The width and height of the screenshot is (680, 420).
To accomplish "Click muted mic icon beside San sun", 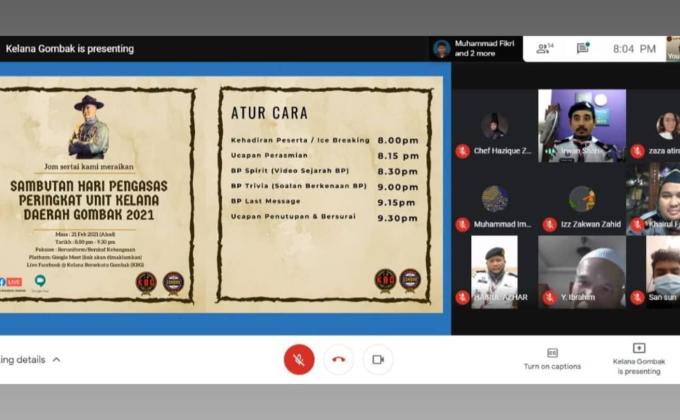I will point(637,297).
